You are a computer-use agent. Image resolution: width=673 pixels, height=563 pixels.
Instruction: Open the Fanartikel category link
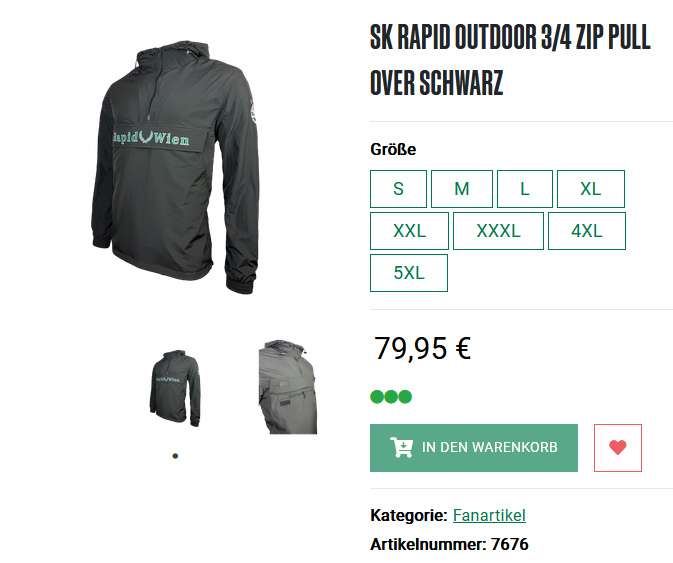coord(489,515)
